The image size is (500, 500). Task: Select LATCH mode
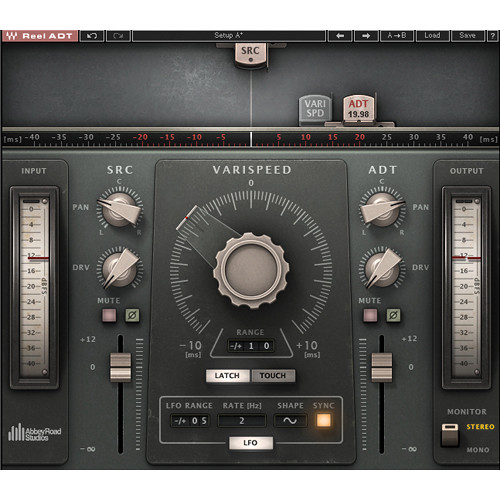227,376
